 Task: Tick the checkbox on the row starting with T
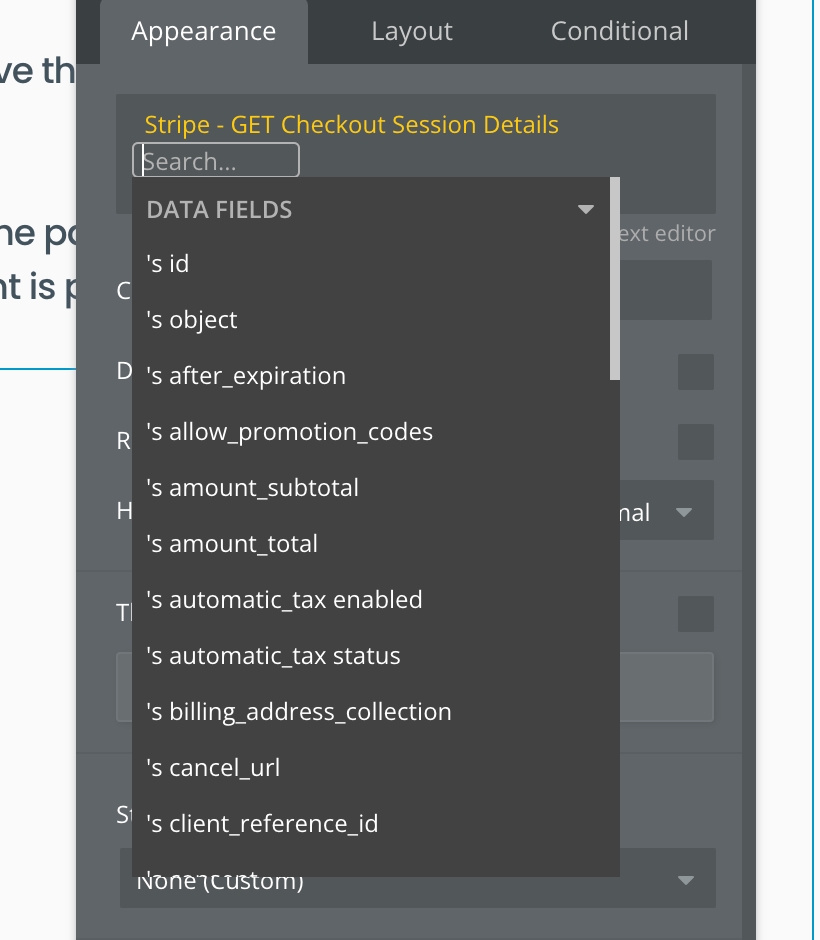[x=695, y=614]
